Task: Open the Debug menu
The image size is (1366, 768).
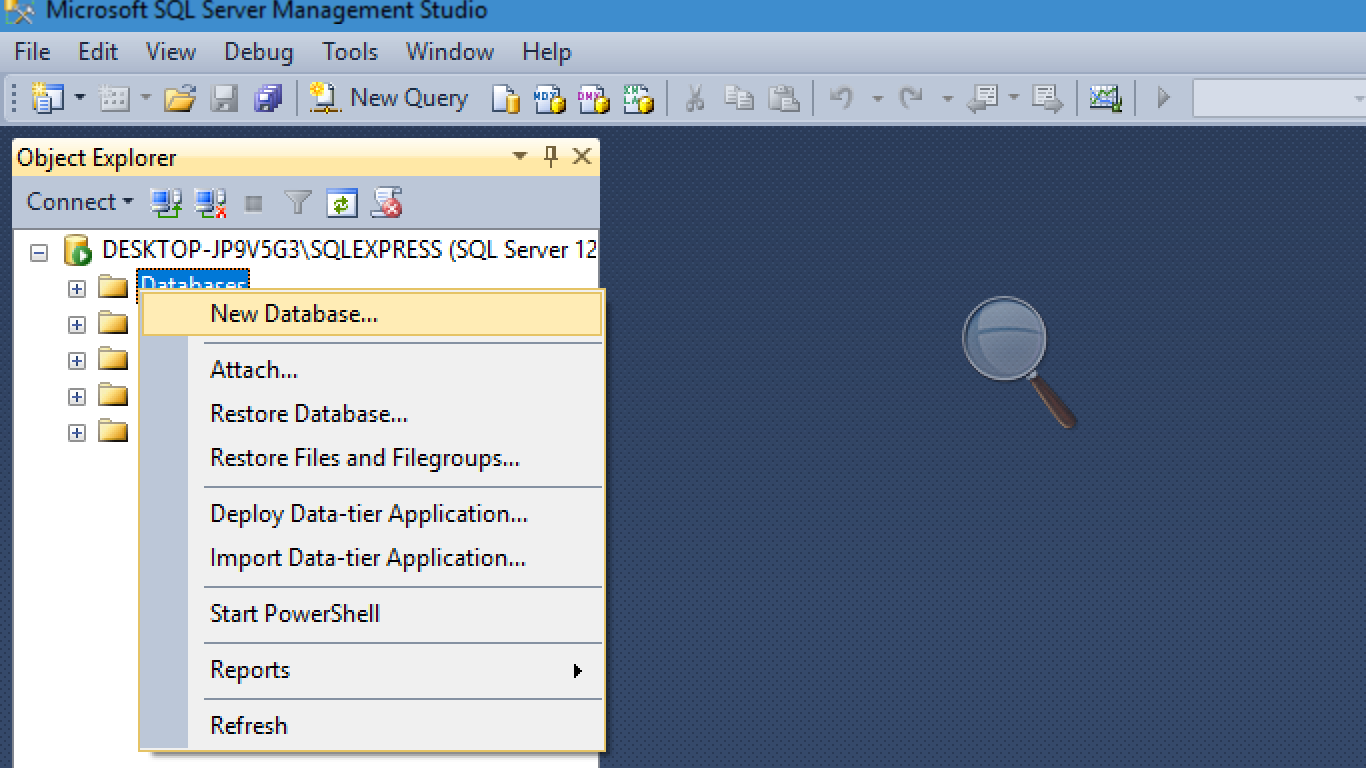Action: click(259, 52)
